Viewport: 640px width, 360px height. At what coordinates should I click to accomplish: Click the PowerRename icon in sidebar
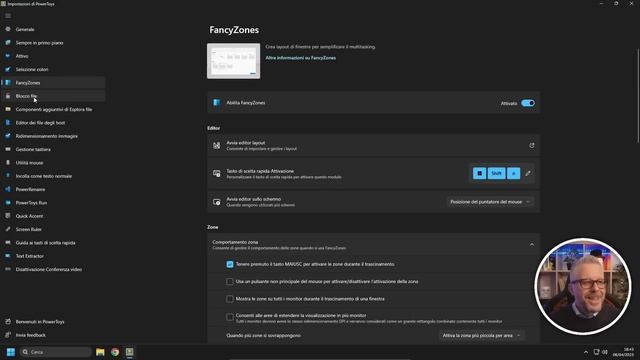(8, 189)
